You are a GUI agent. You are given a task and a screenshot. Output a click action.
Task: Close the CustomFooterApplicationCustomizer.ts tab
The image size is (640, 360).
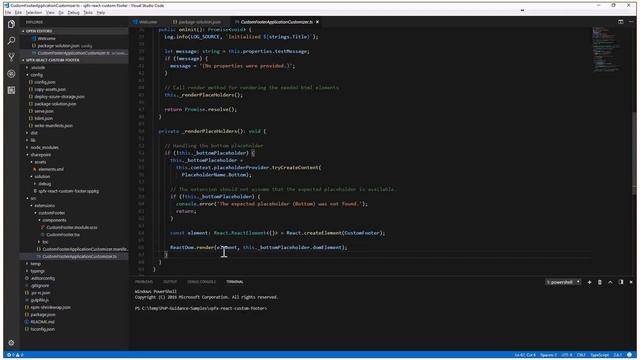tap(317, 22)
